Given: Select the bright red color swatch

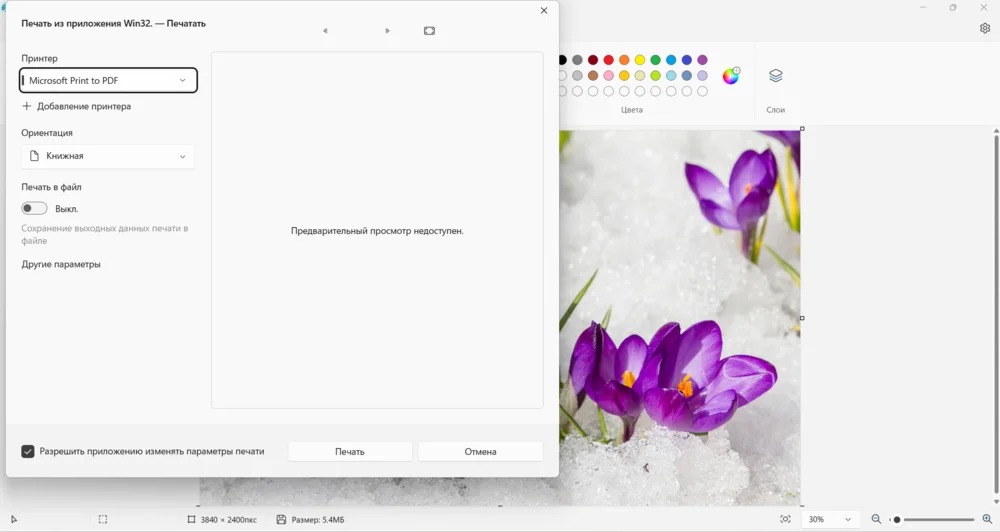Looking at the screenshot, I should [608, 60].
